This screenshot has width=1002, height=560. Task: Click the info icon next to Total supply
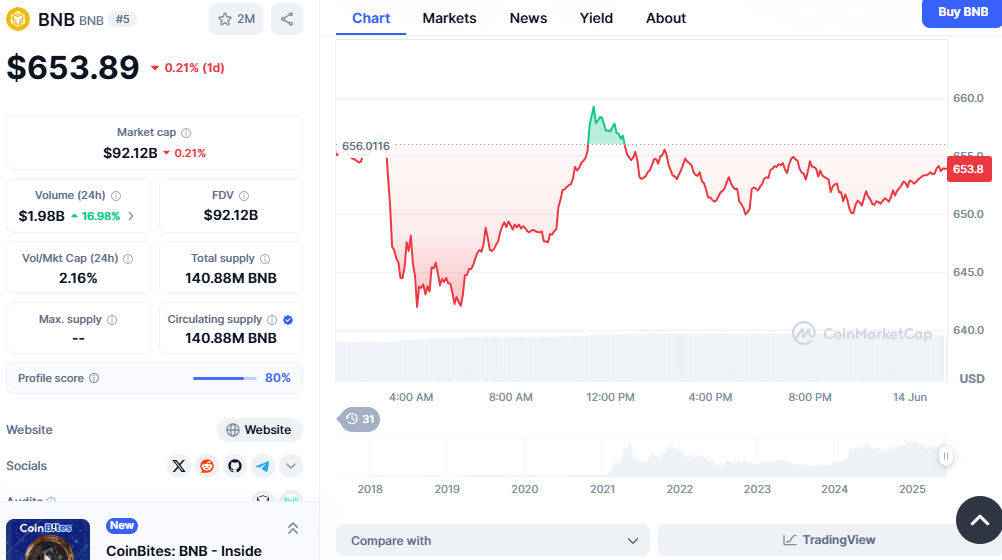coord(265,258)
